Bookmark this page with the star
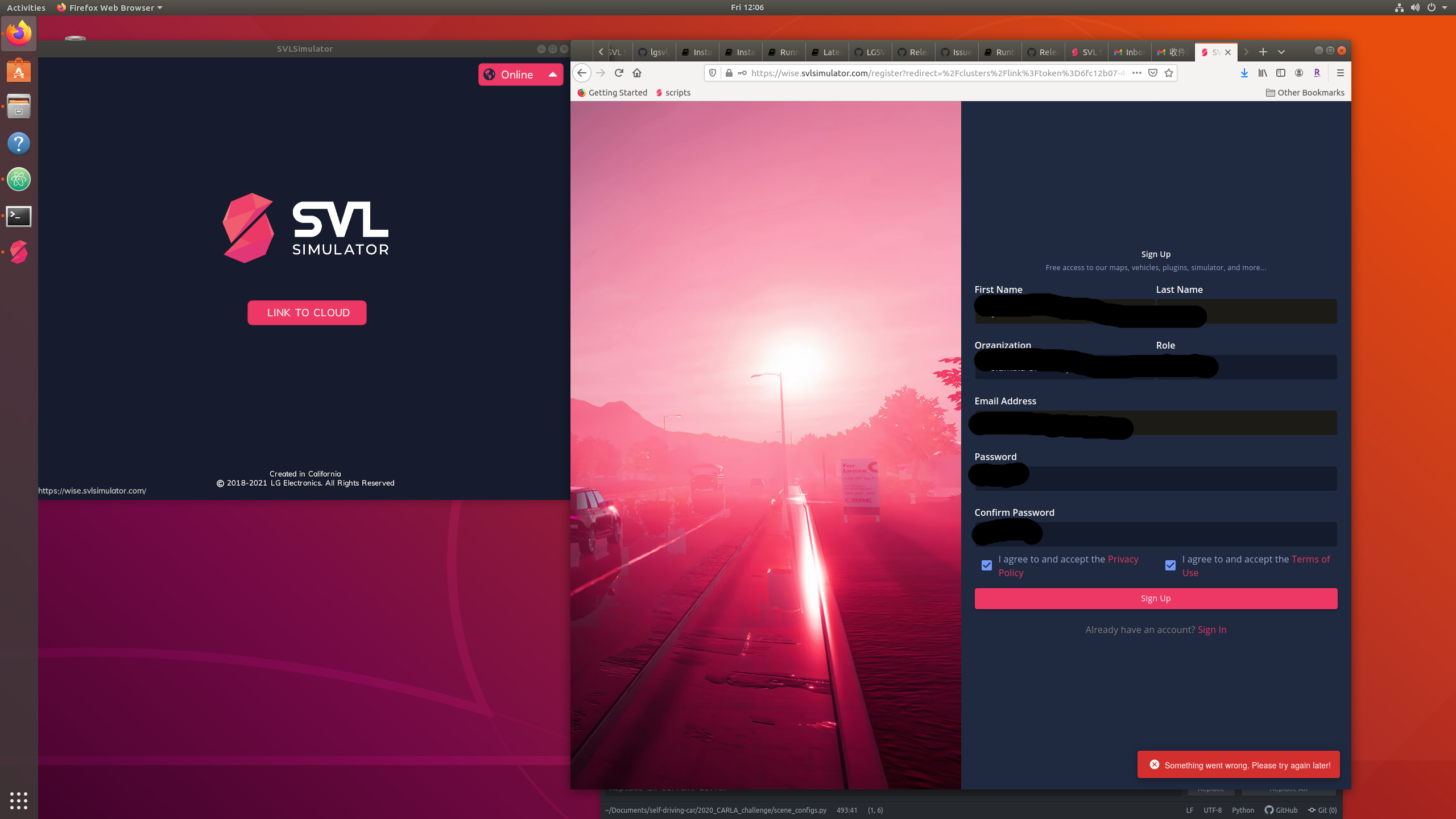Screen dimensions: 1456x819 [x=1169, y=73]
